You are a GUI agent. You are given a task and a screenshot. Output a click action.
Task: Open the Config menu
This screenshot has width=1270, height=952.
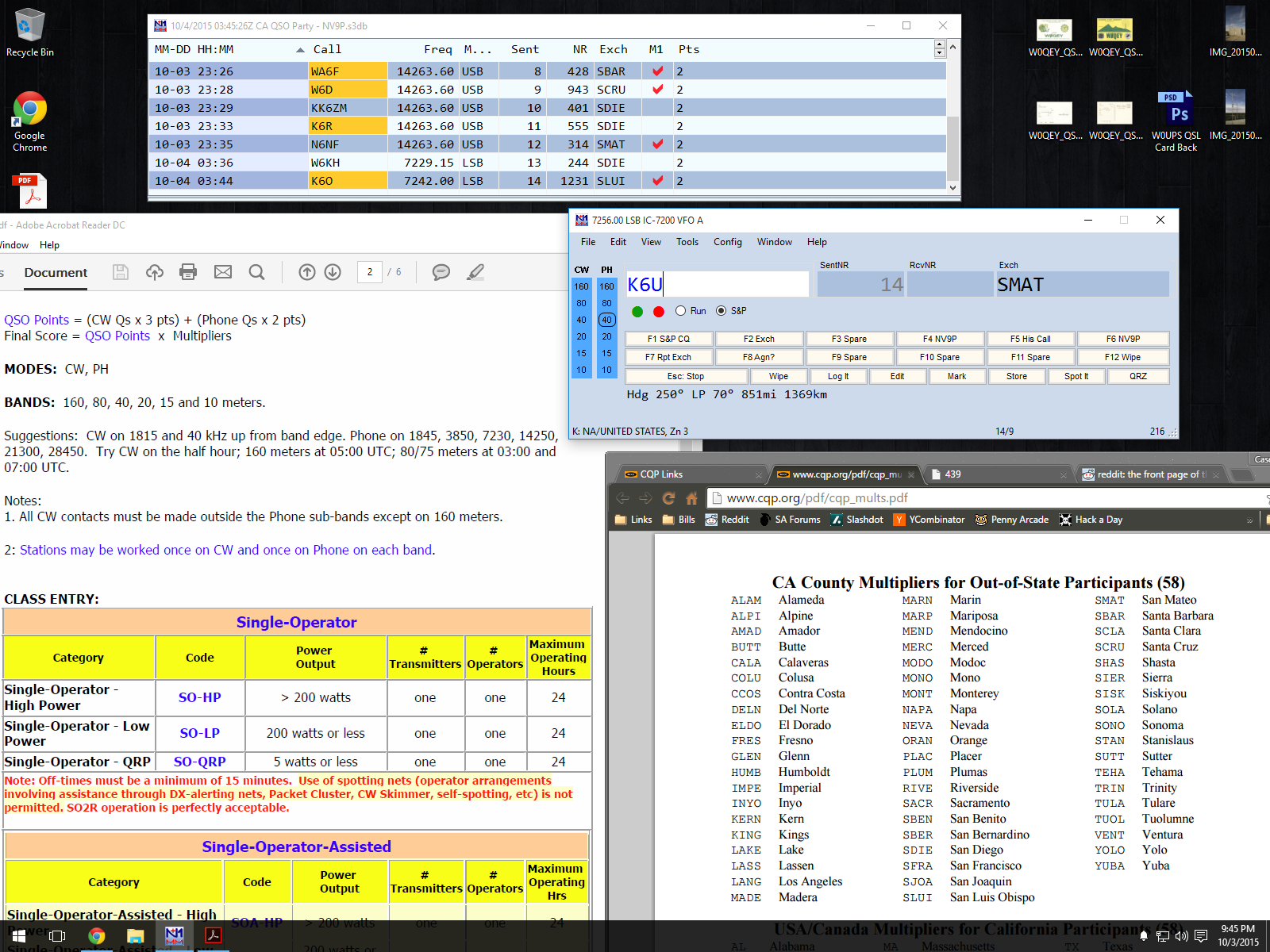click(x=727, y=242)
